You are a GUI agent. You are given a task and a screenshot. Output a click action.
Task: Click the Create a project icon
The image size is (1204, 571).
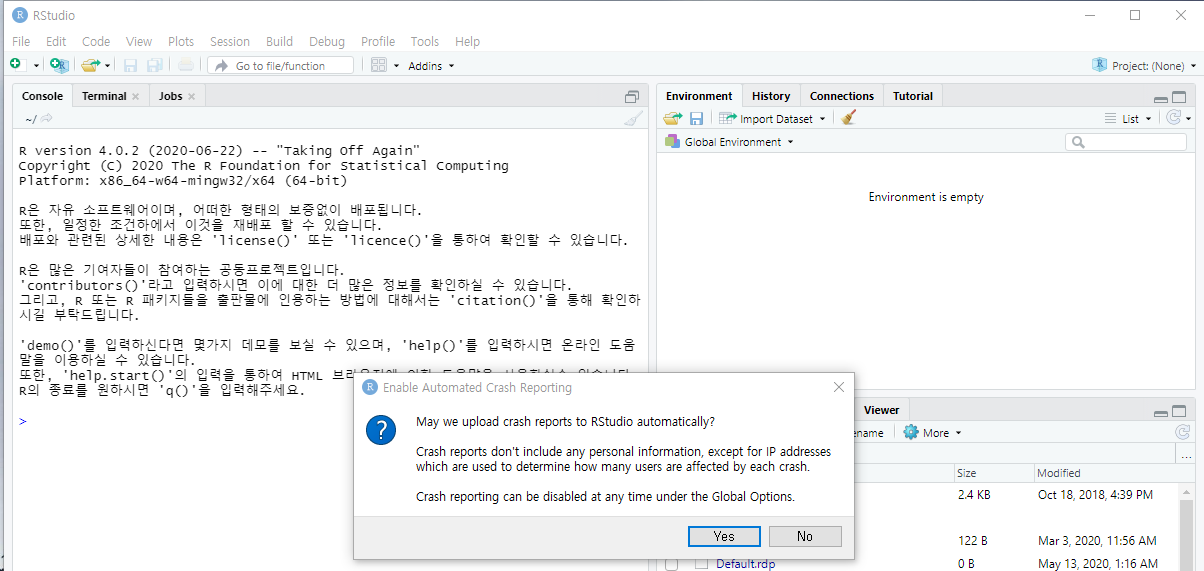(59, 65)
